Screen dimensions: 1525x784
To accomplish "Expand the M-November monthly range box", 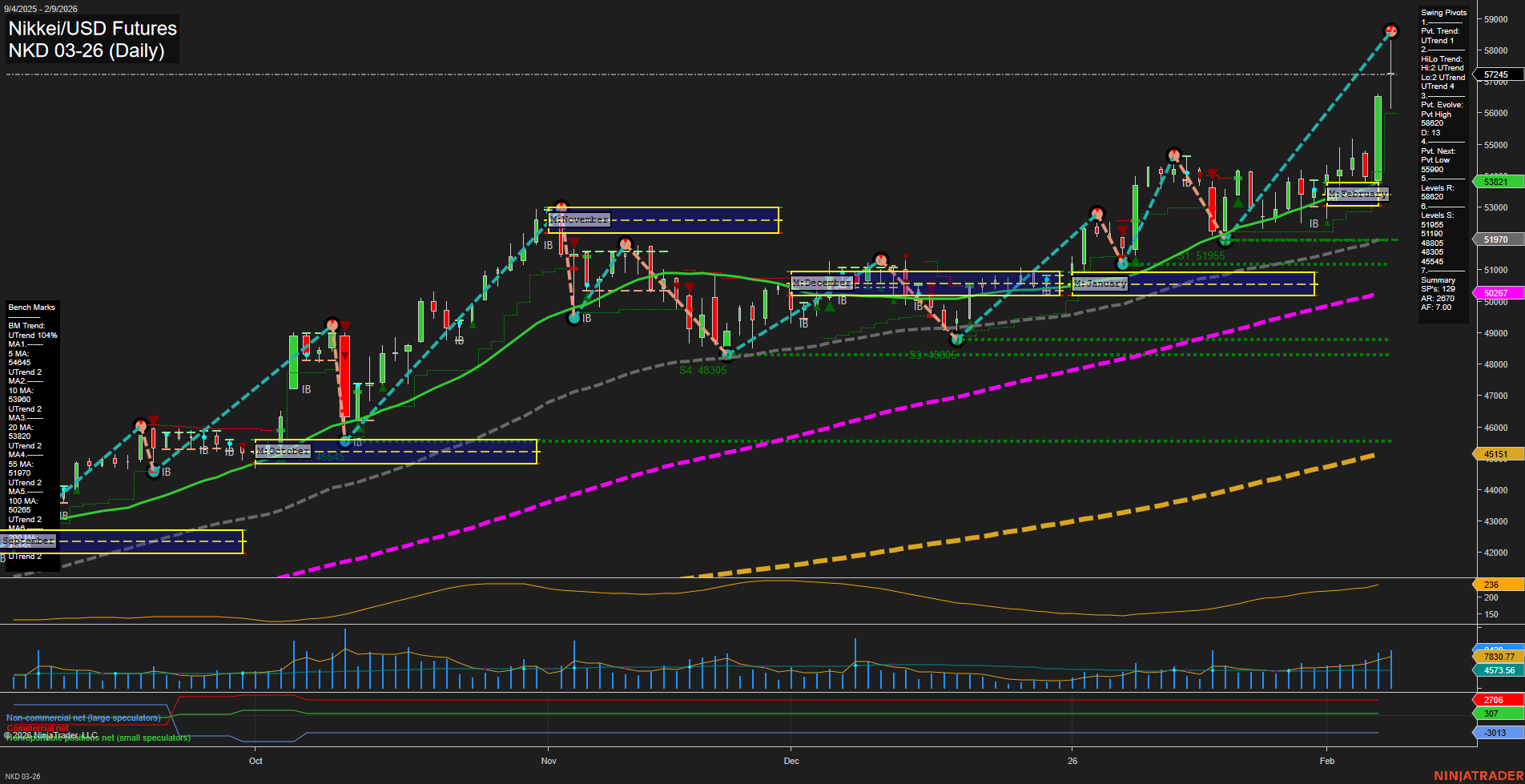I will pos(578,219).
